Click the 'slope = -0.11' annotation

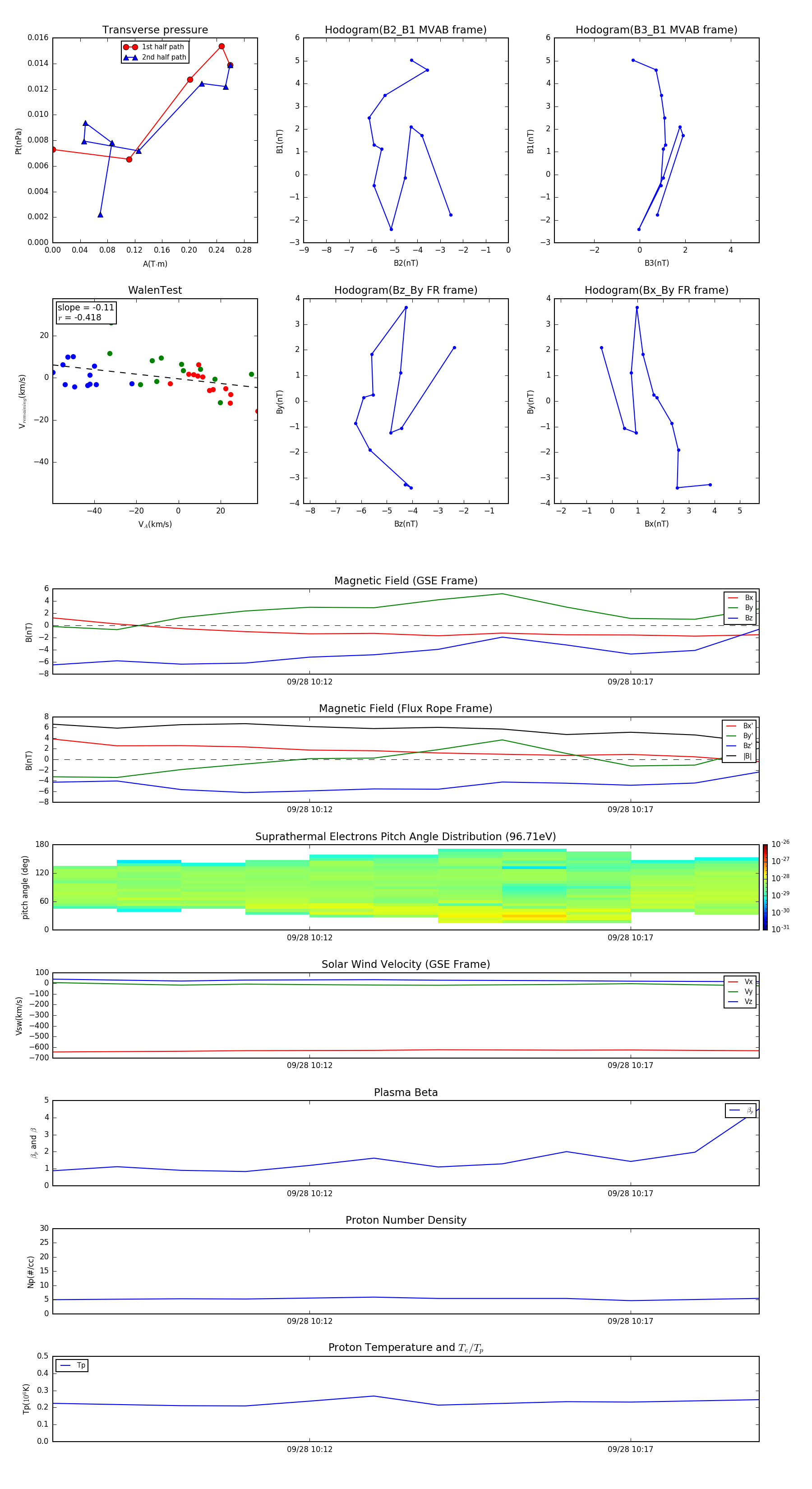pos(86,308)
